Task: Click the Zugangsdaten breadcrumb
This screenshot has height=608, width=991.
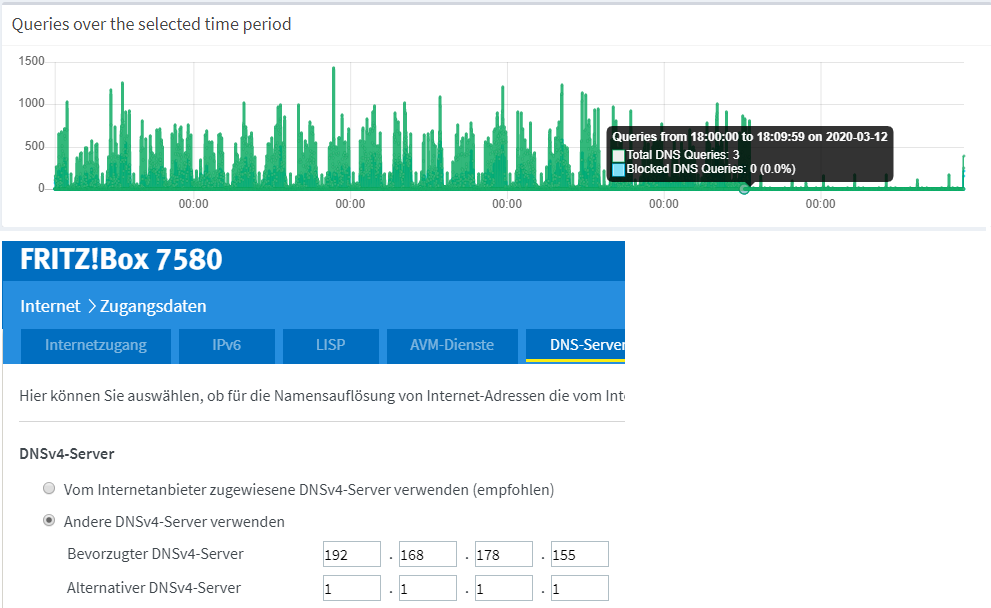Action: click(x=153, y=307)
